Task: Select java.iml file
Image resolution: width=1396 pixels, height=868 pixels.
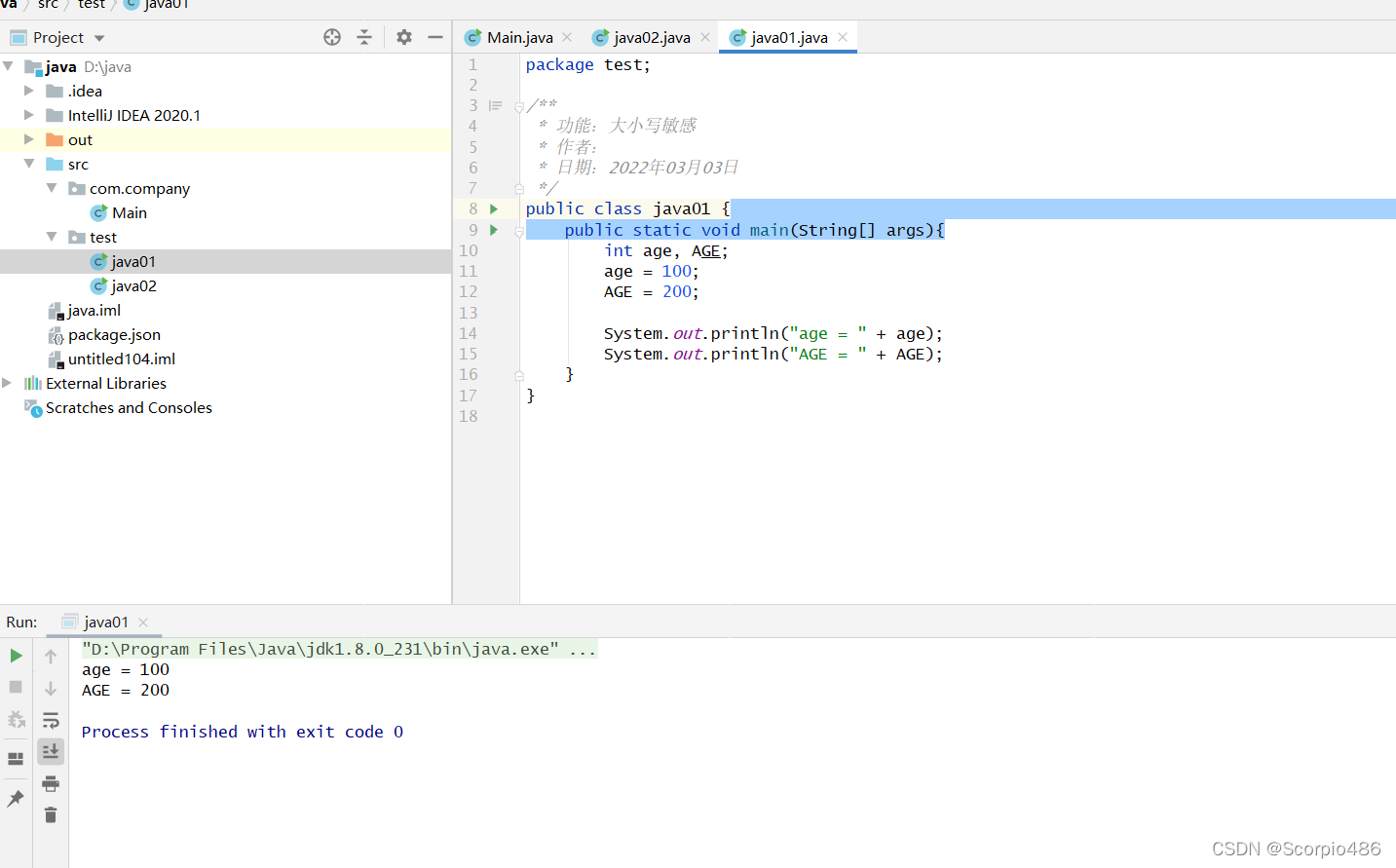Action: point(85,310)
